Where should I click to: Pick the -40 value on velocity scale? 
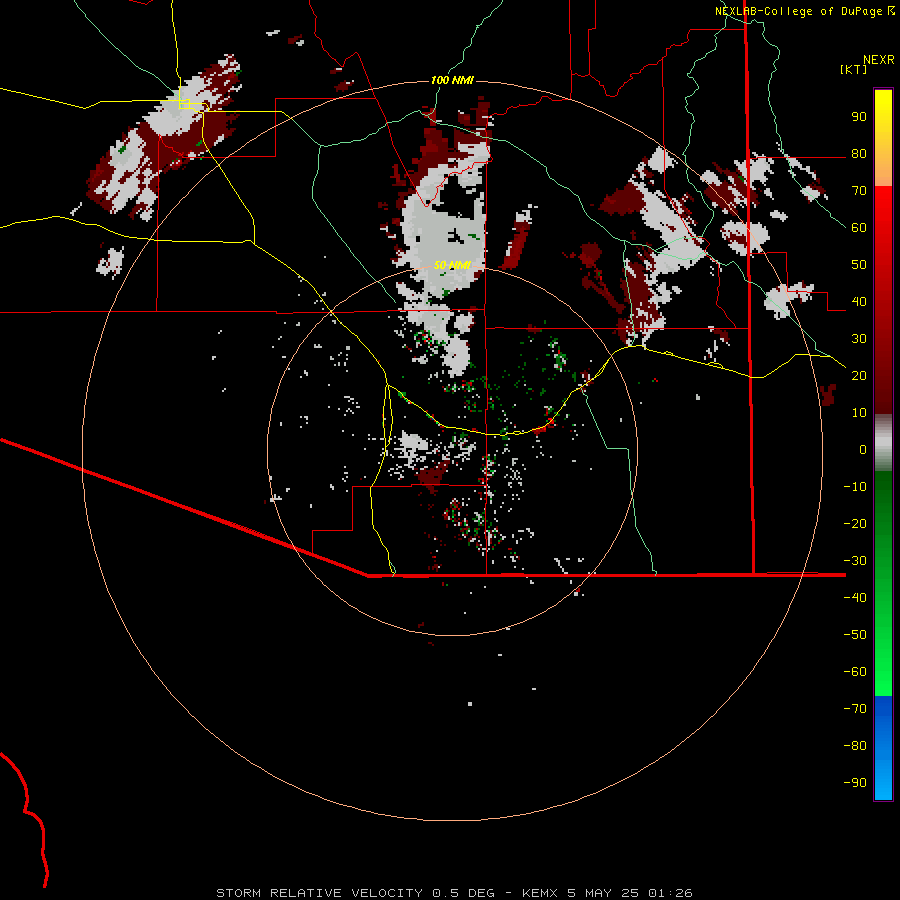point(855,598)
